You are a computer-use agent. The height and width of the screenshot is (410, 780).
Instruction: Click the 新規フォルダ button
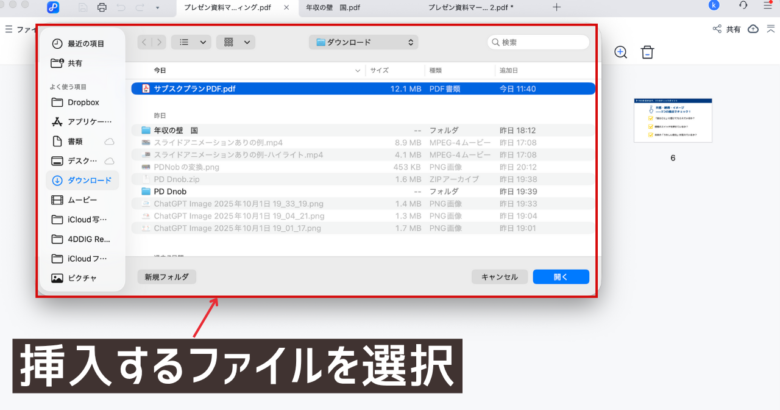pyautogui.click(x=167, y=277)
